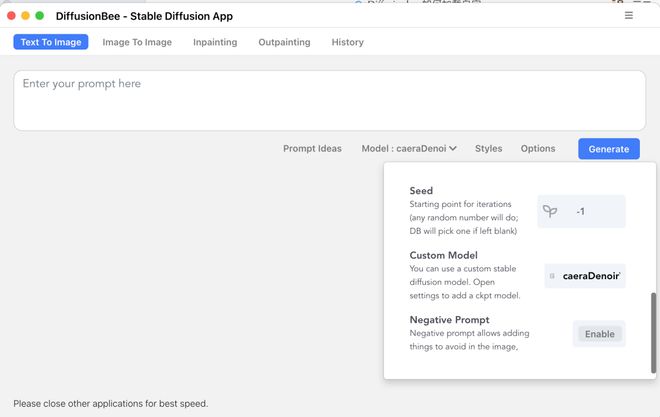Switch to the Text To Image tab
This screenshot has height=417, width=660.
[x=51, y=42]
